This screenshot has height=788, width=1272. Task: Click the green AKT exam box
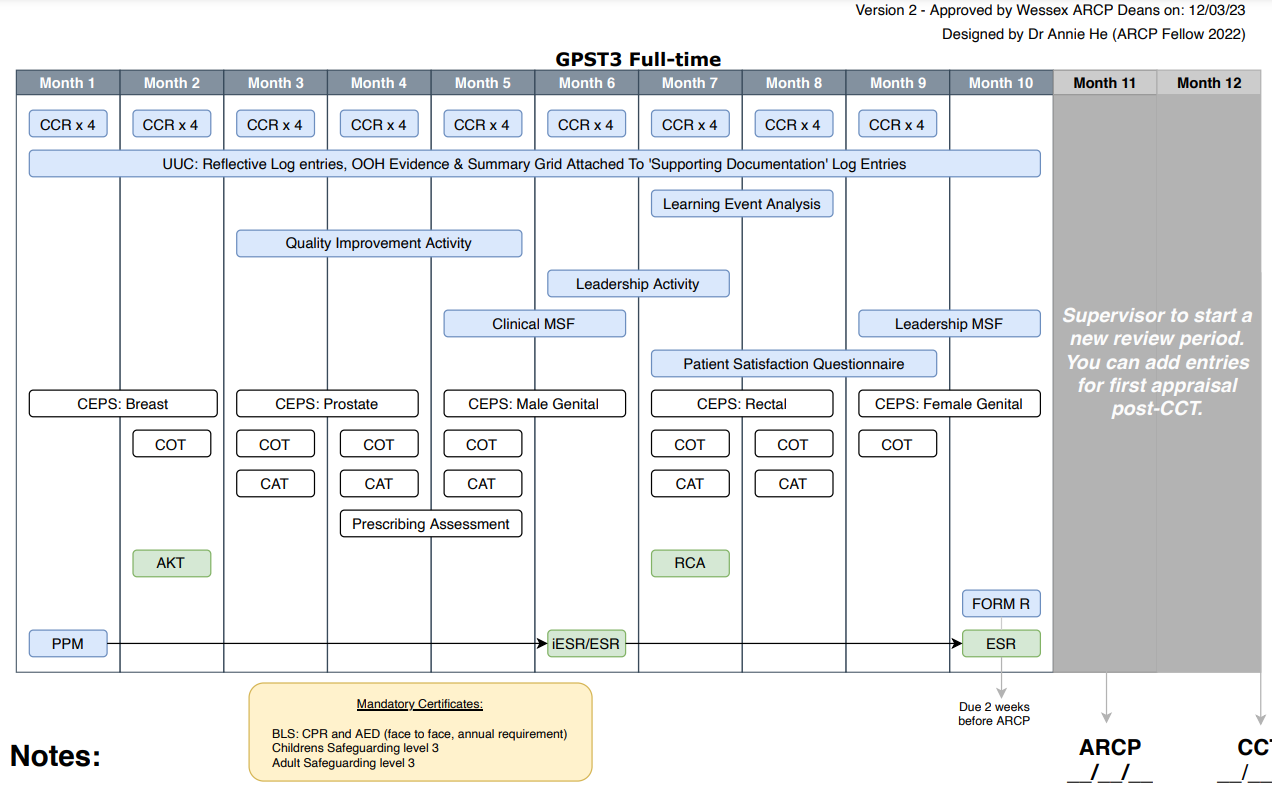[x=171, y=563]
